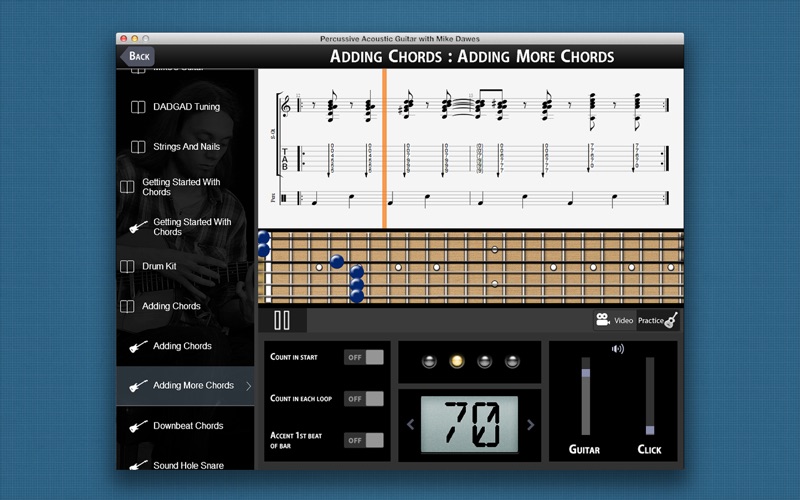Click the Adding Chords : Adding More Chords title
Viewport: 800px width, 500px height.
[x=472, y=56]
